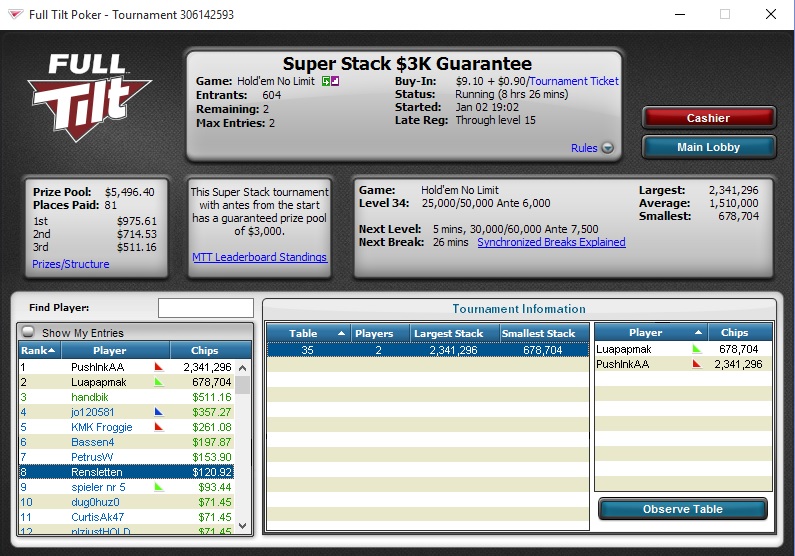Click the player list scroll up arrow
The width and height of the screenshot is (795, 556).
click(242, 368)
